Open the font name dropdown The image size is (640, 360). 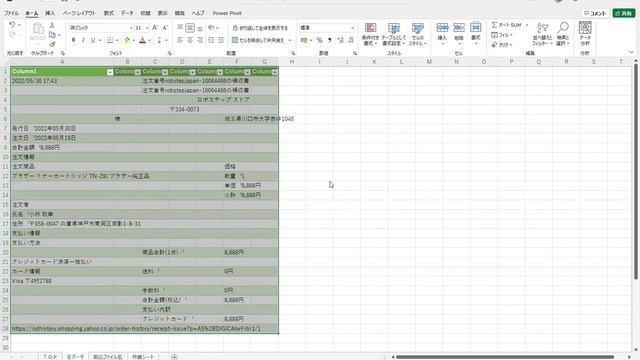[131, 28]
